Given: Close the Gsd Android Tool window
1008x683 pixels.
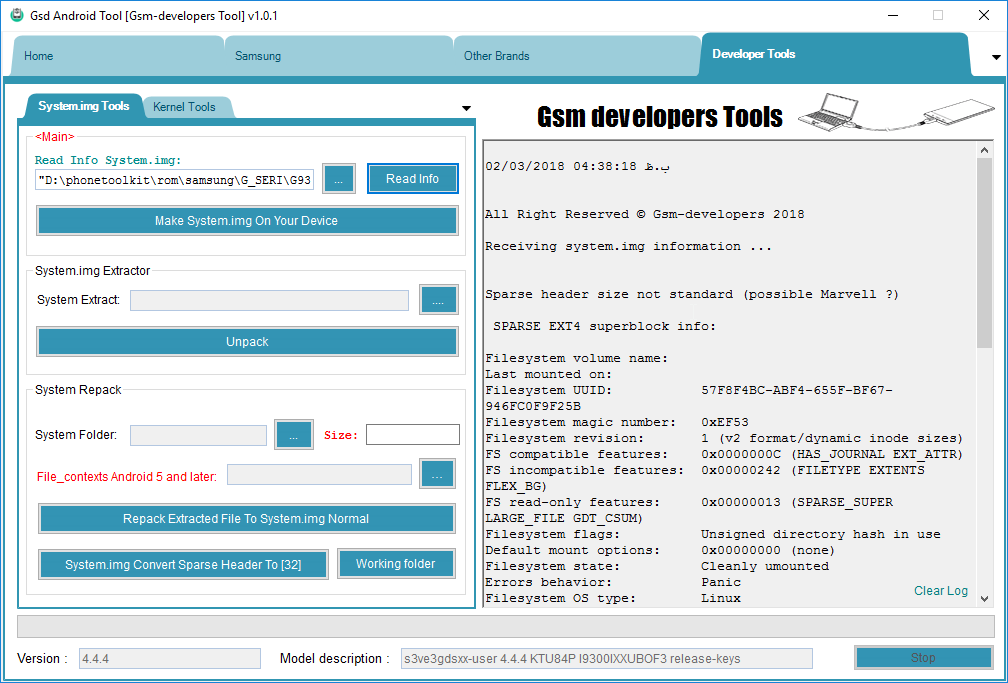Looking at the screenshot, I should coord(984,15).
